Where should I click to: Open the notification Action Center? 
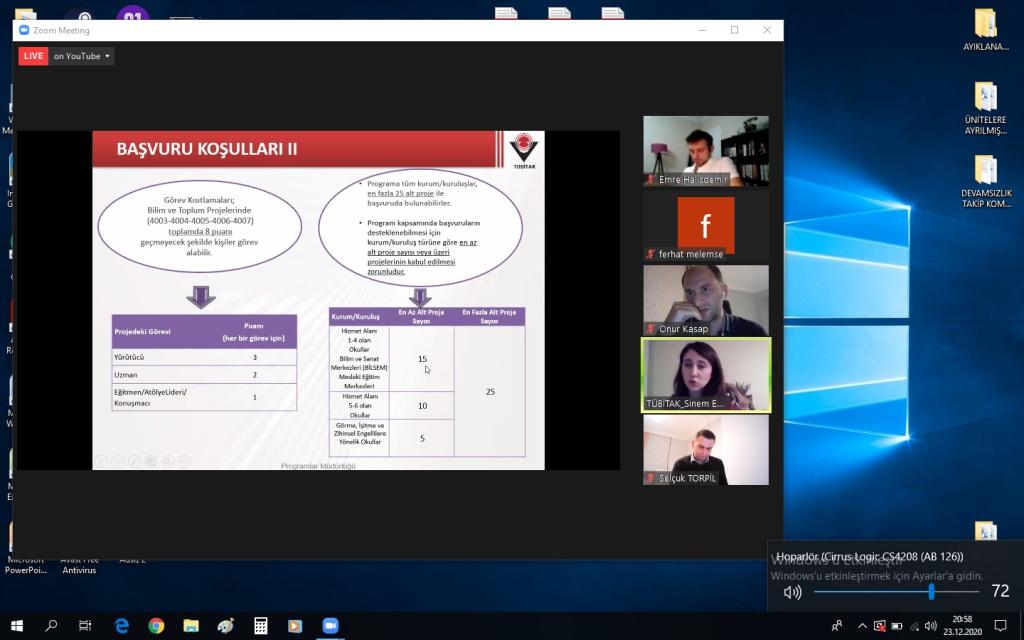click(999, 626)
